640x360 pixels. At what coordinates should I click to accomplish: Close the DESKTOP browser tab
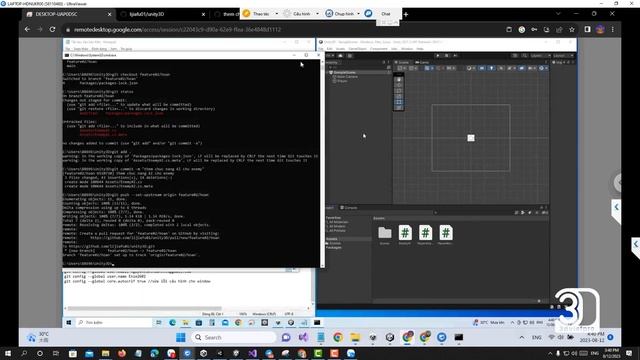109,14
